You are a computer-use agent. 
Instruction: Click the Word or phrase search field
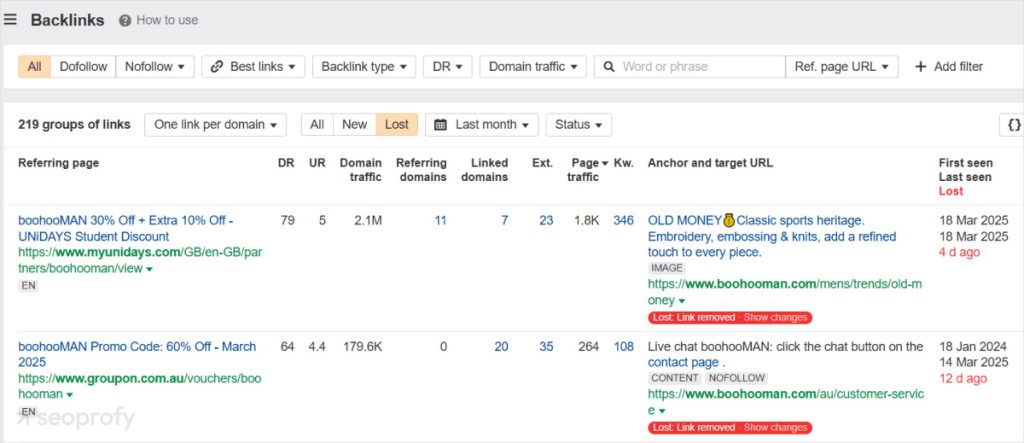click(x=690, y=67)
